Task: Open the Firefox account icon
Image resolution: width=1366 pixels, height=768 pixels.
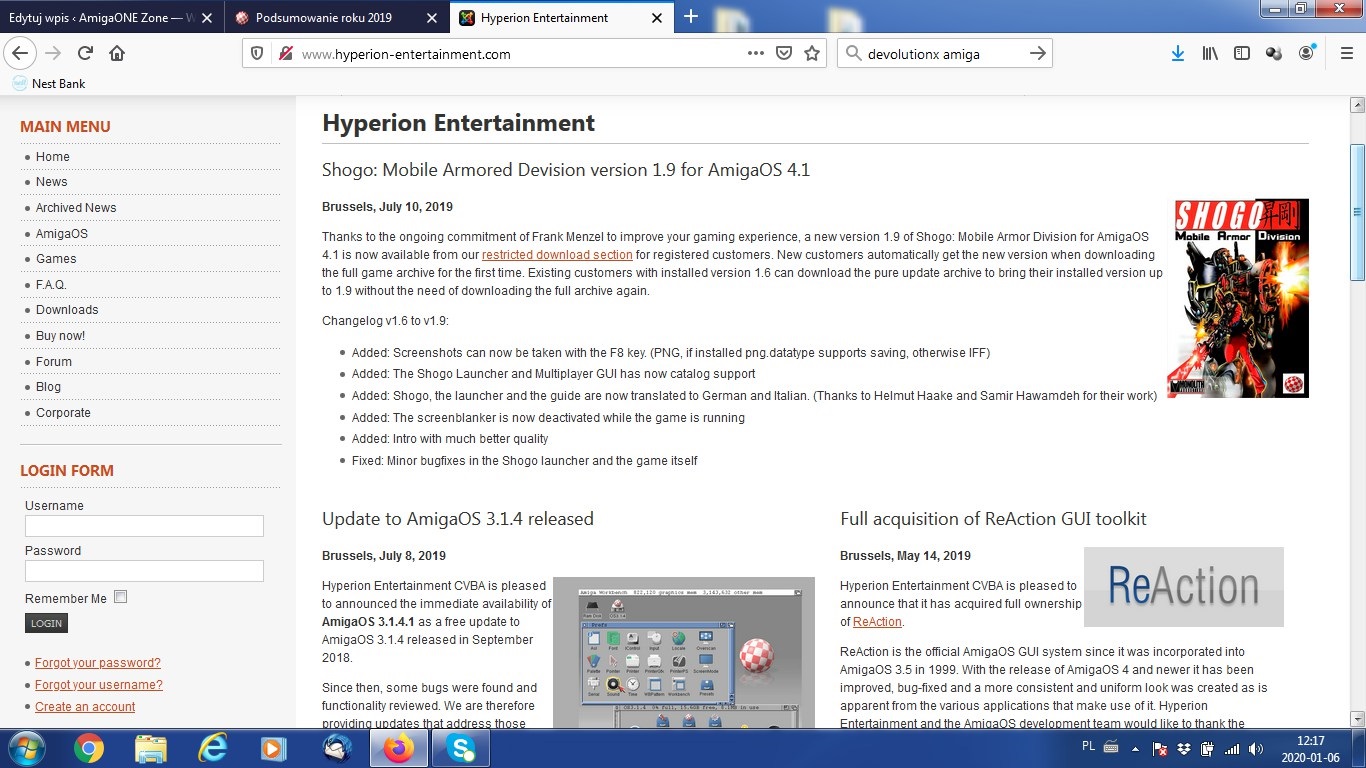Action: pyautogui.click(x=1306, y=54)
